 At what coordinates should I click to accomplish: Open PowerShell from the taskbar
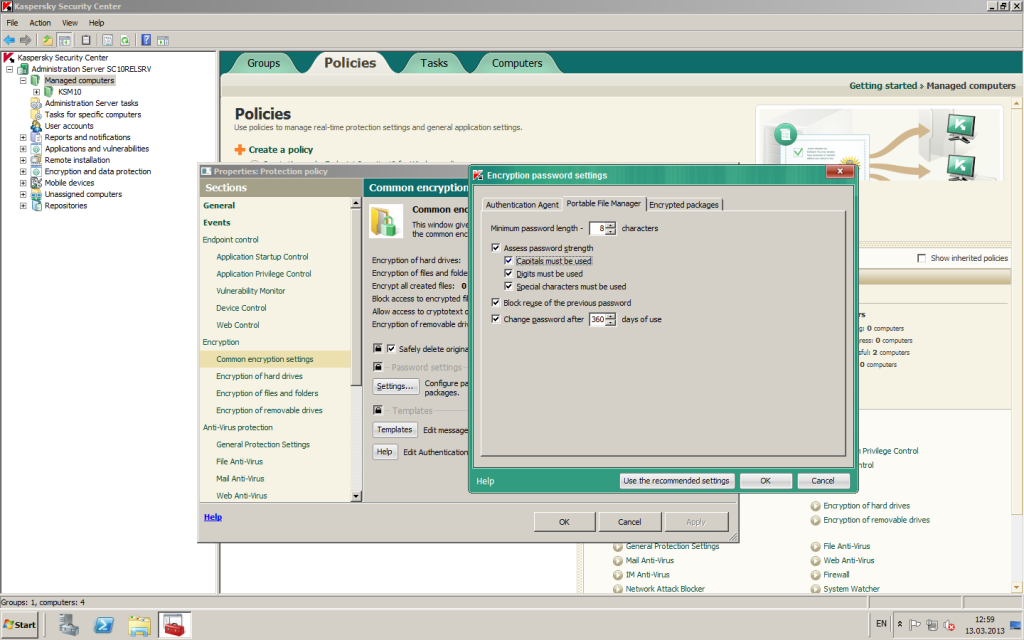pyautogui.click(x=104, y=625)
